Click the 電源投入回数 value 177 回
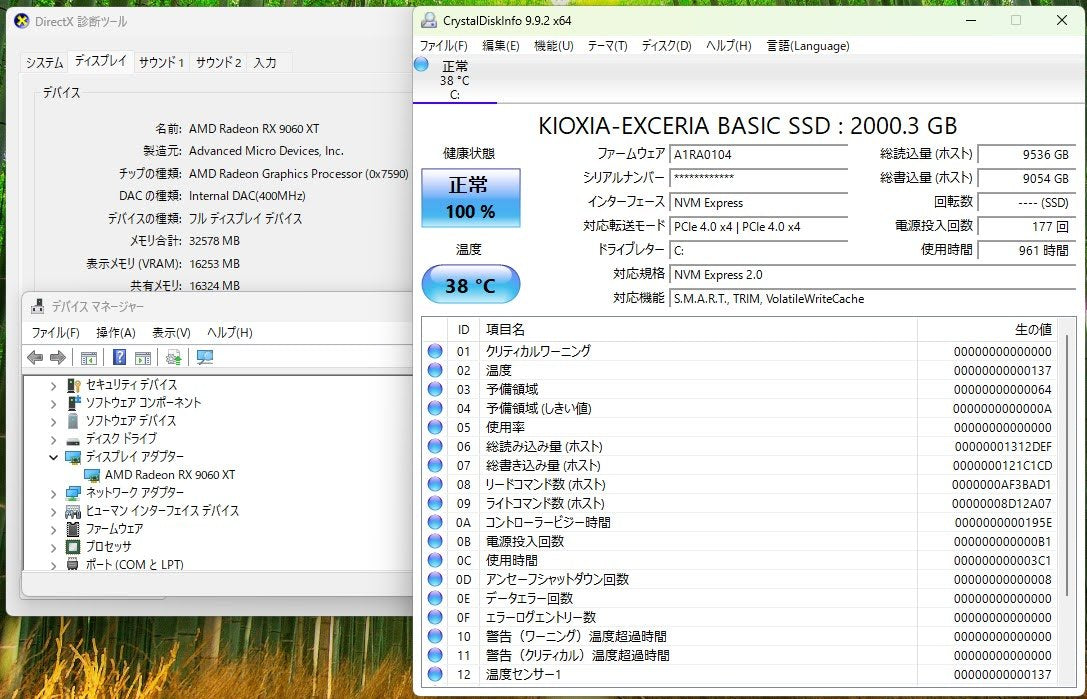The width and height of the screenshot is (1087, 699). (x=1027, y=227)
